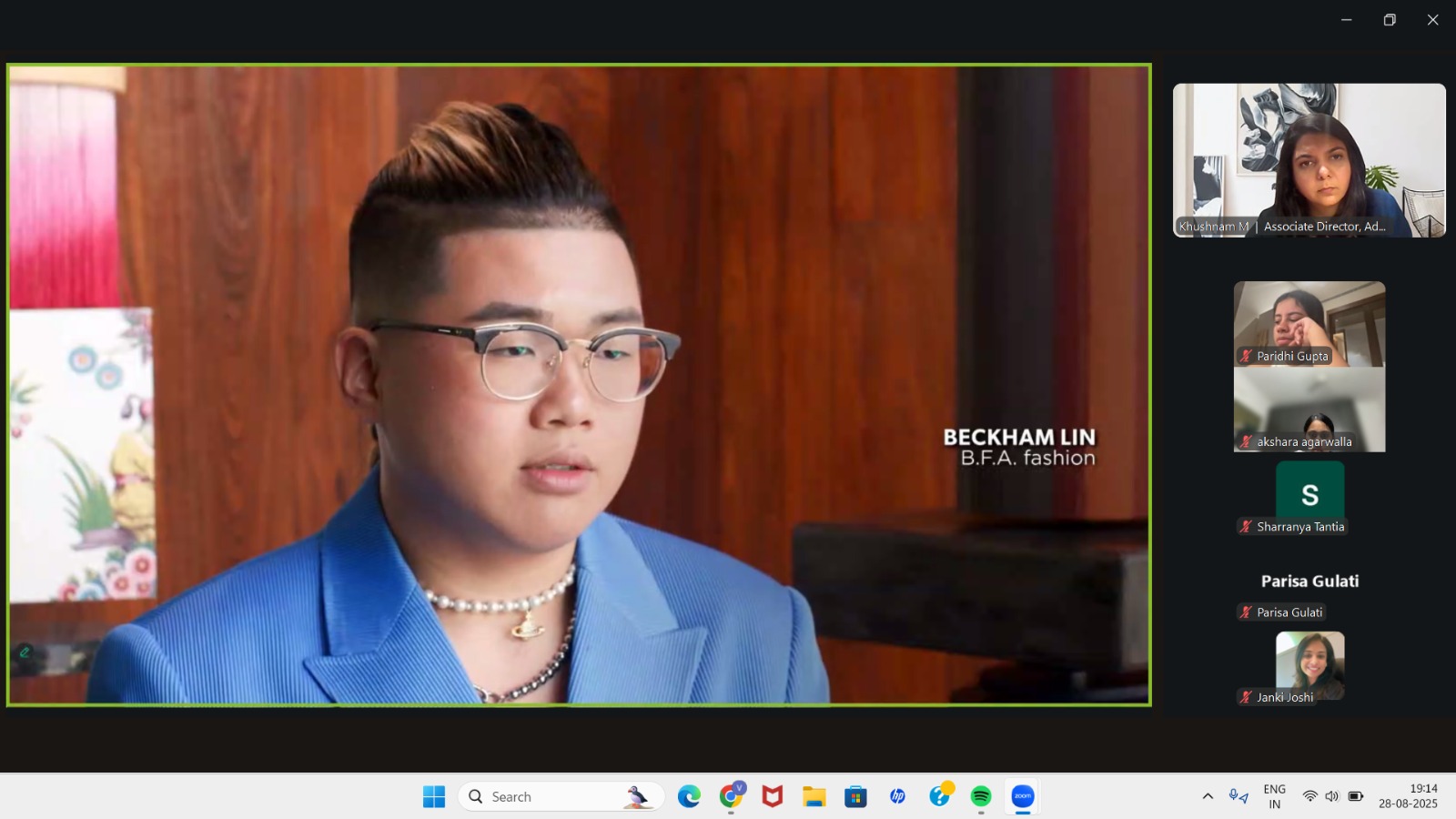Click the HP app taskbar icon
The height and width of the screenshot is (819, 1456).
pos(897,796)
